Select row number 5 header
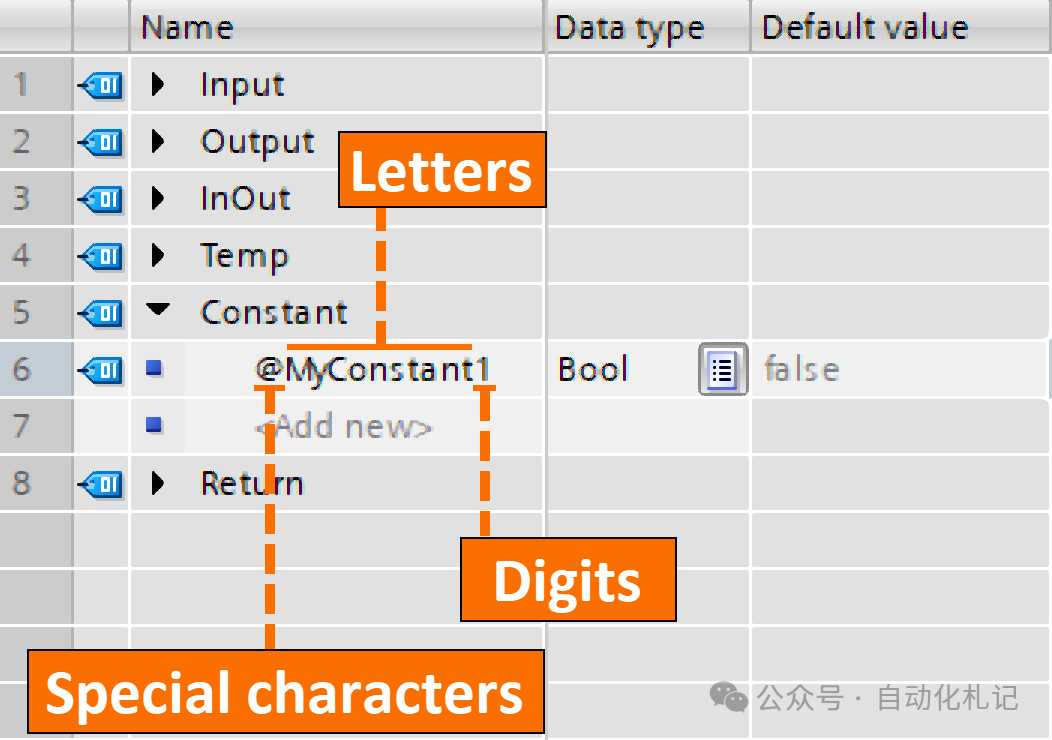 click(x=36, y=312)
